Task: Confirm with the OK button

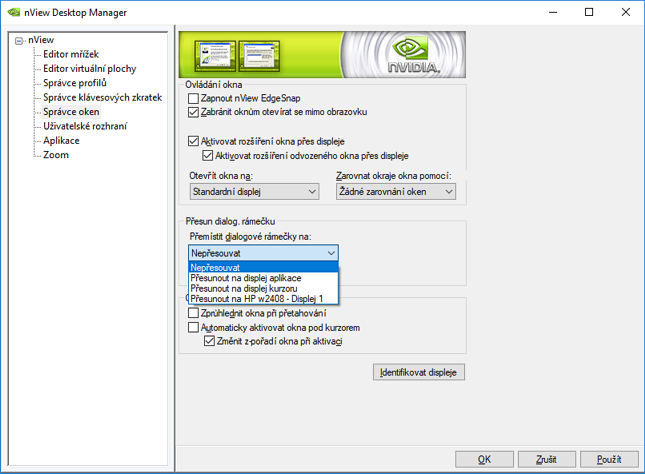Action: pos(484,459)
